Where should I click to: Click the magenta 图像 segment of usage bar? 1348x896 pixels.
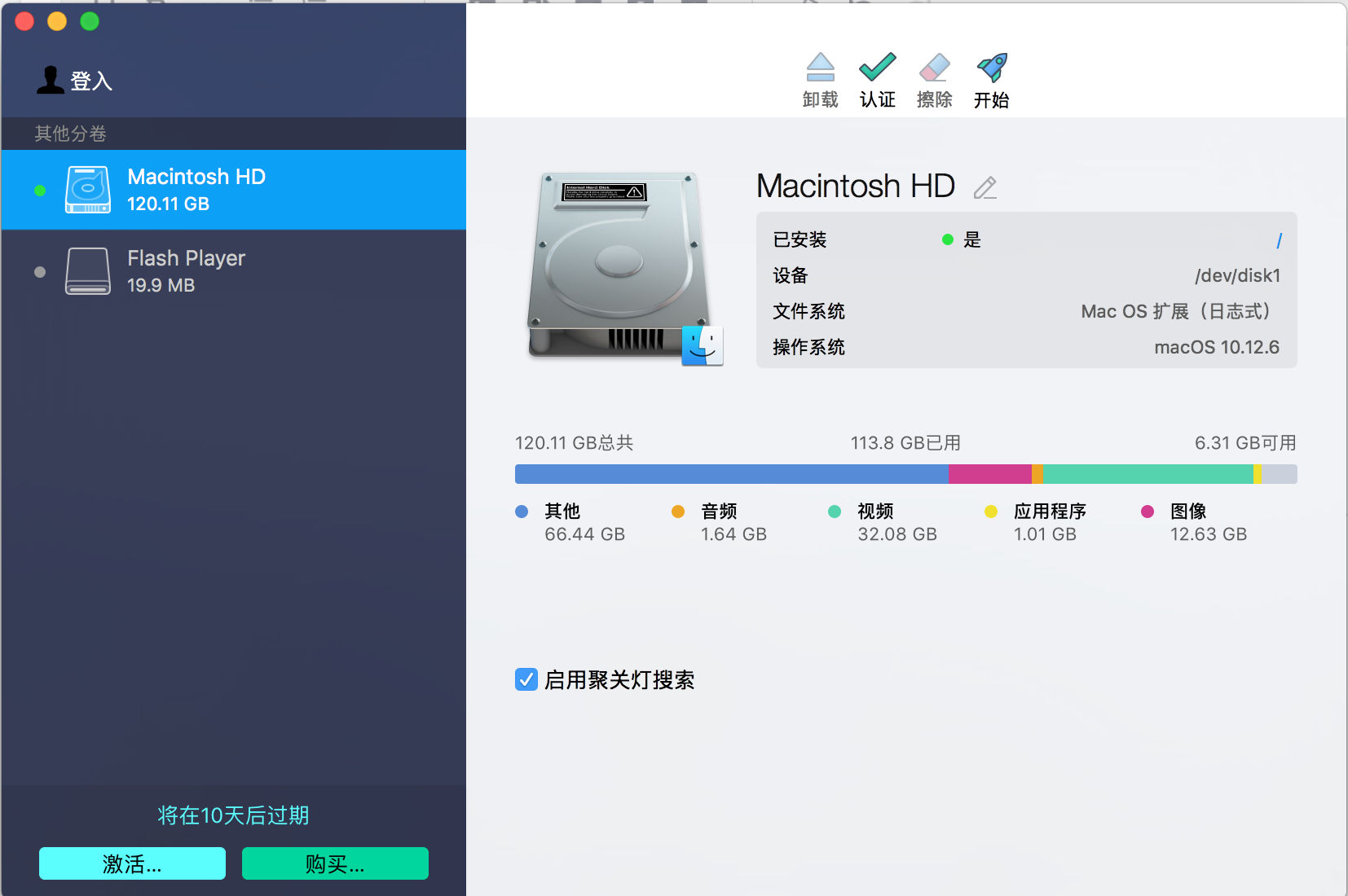[x=990, y=474]
